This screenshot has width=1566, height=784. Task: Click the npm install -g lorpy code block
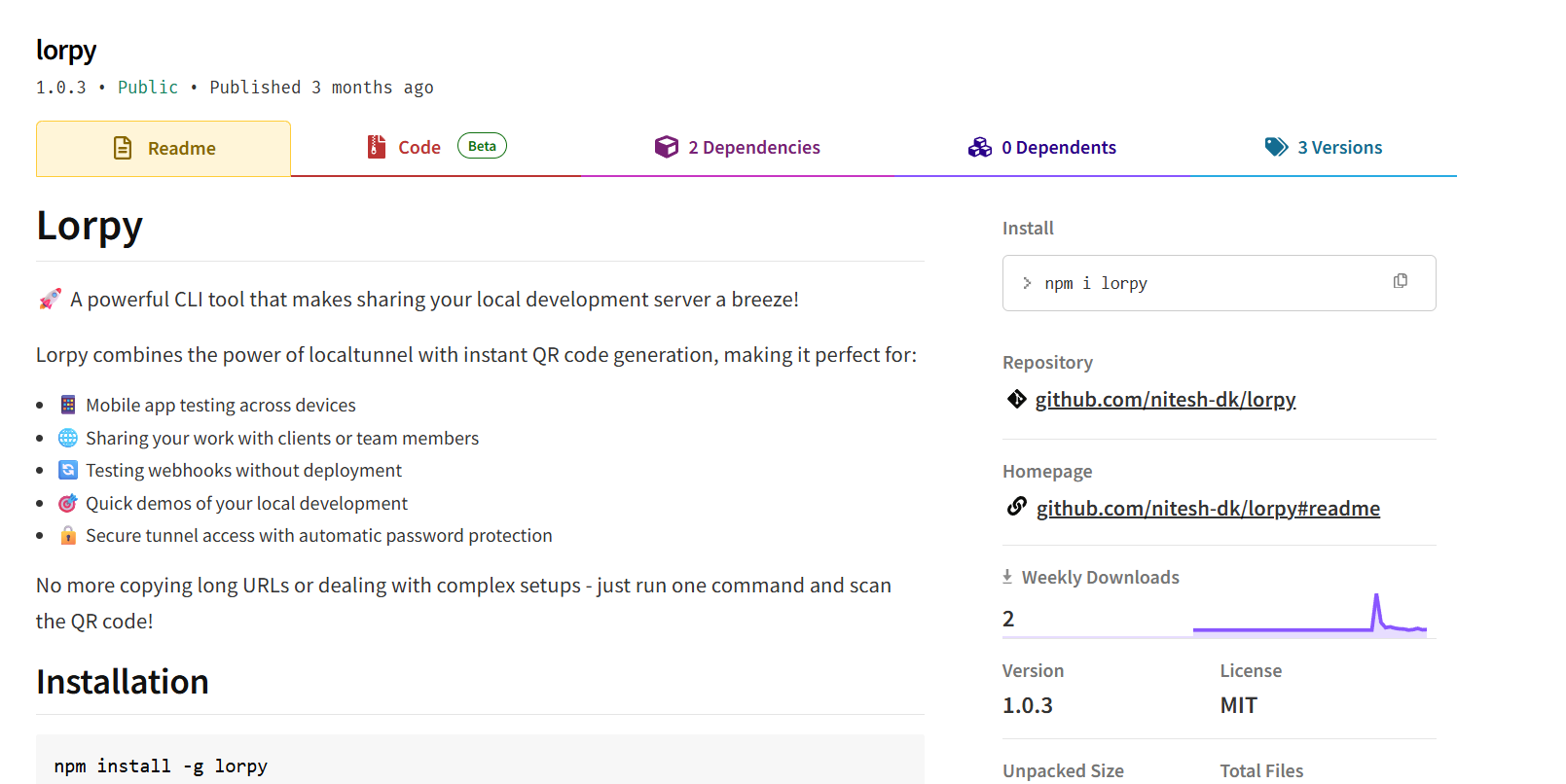479,766
